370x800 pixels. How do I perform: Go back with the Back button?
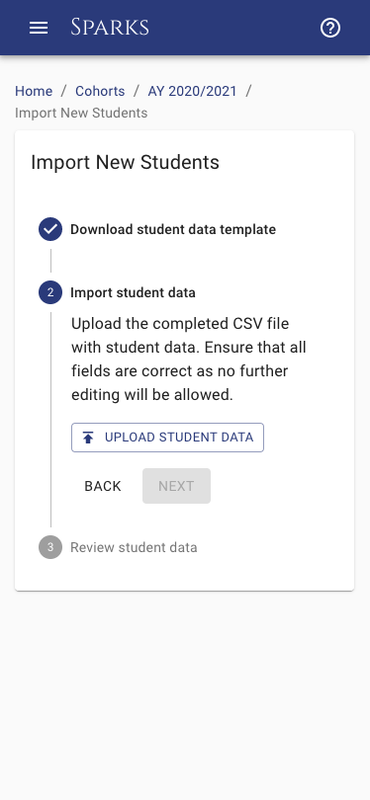pos(103,486)
